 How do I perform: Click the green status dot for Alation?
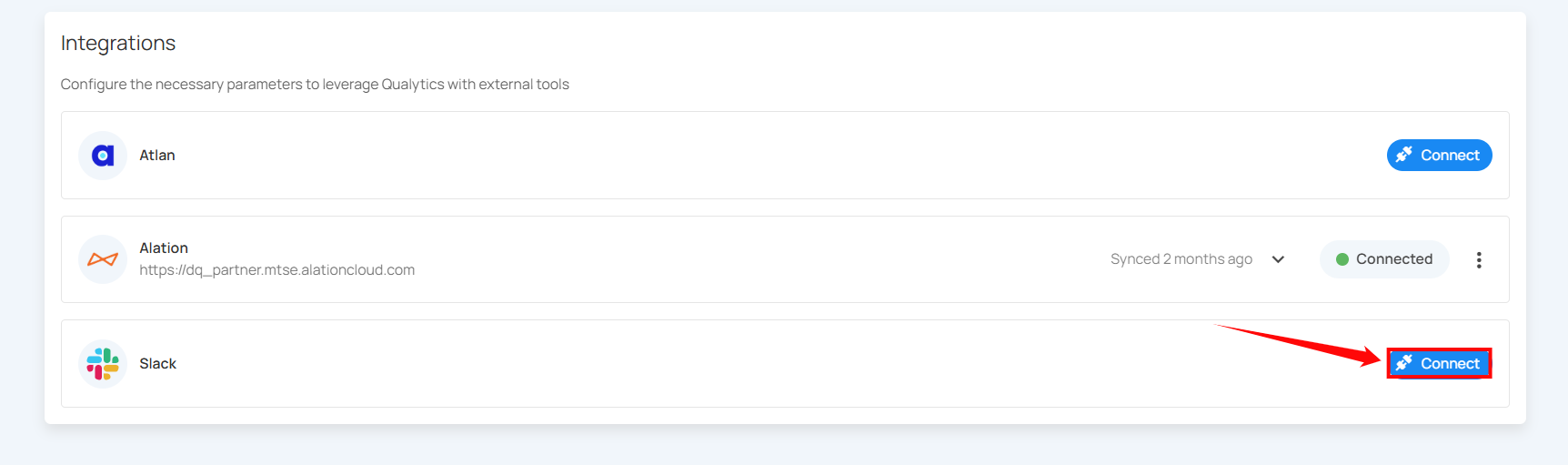click(1342, 259)
